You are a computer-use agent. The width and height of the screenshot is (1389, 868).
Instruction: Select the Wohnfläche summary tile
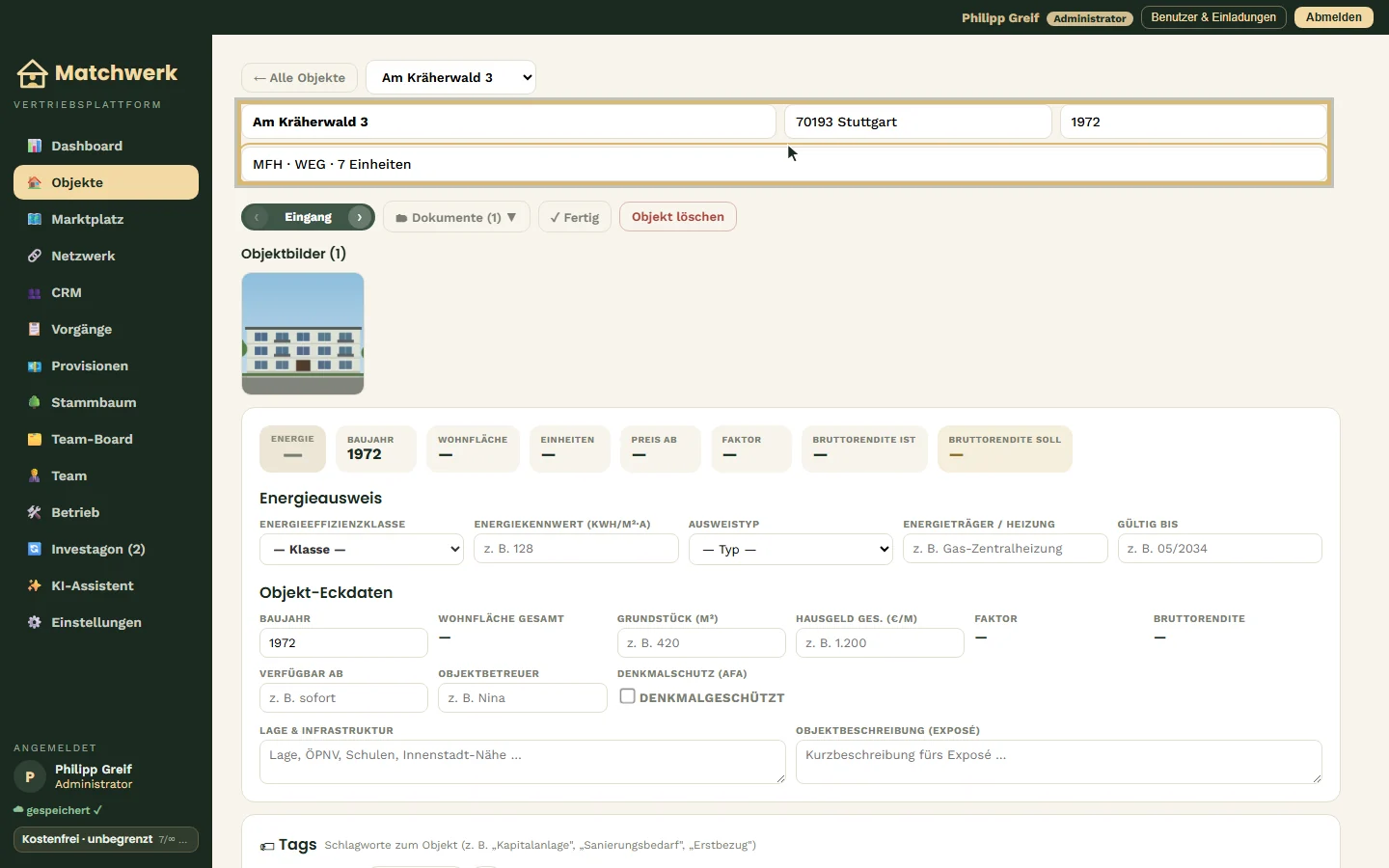pos(473,448)
